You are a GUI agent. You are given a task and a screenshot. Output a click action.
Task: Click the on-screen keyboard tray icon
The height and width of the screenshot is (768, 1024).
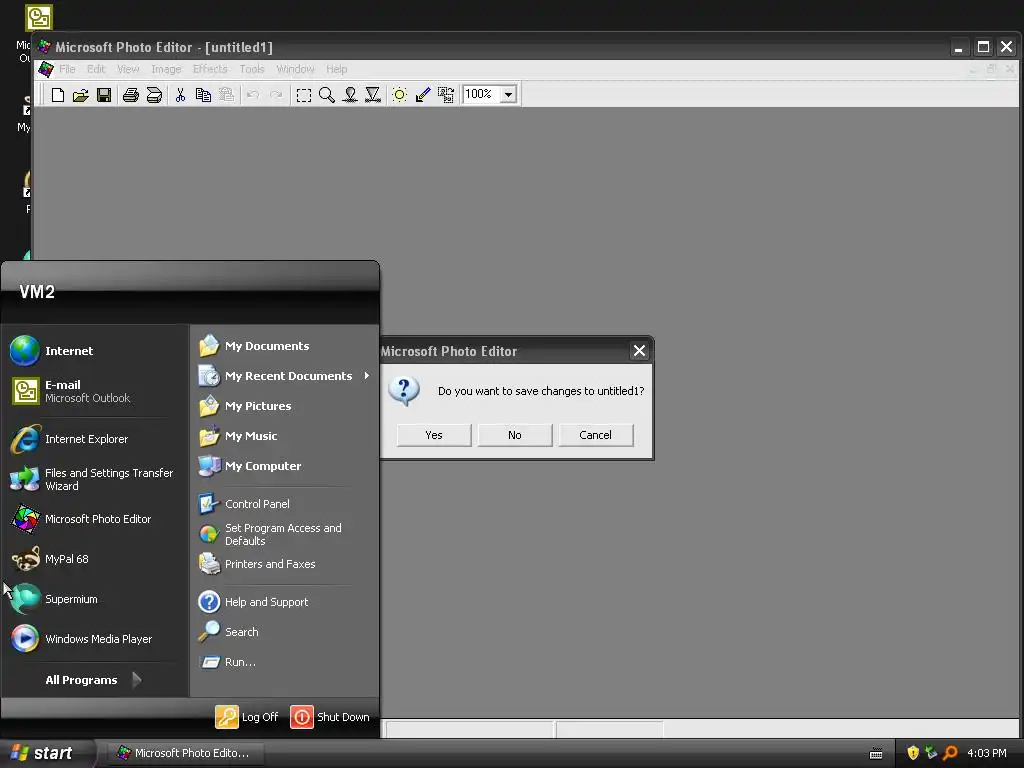pos(876,754)
